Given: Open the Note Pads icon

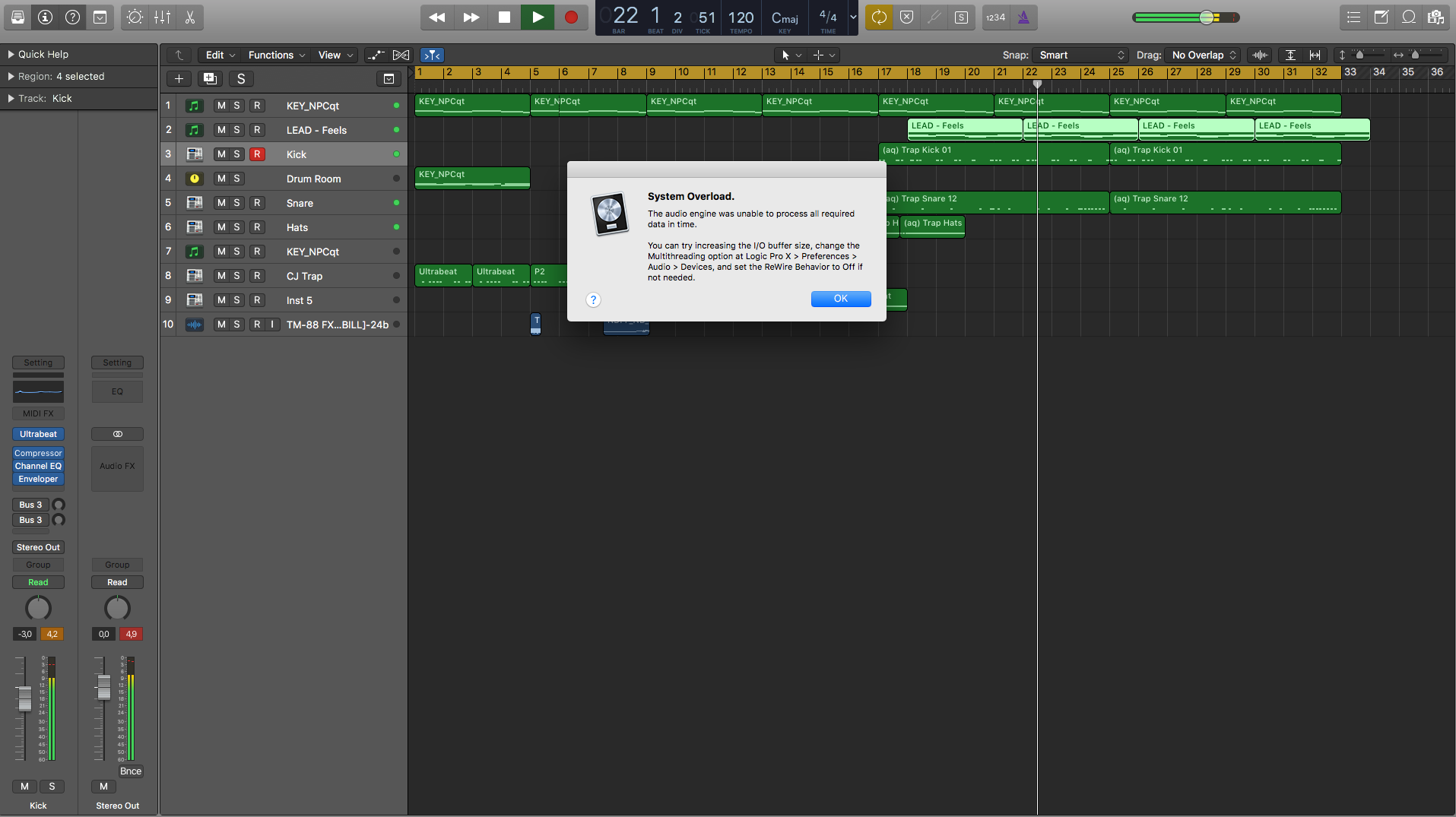Looking at the screenshot, I should click(x=1381, y=17).
